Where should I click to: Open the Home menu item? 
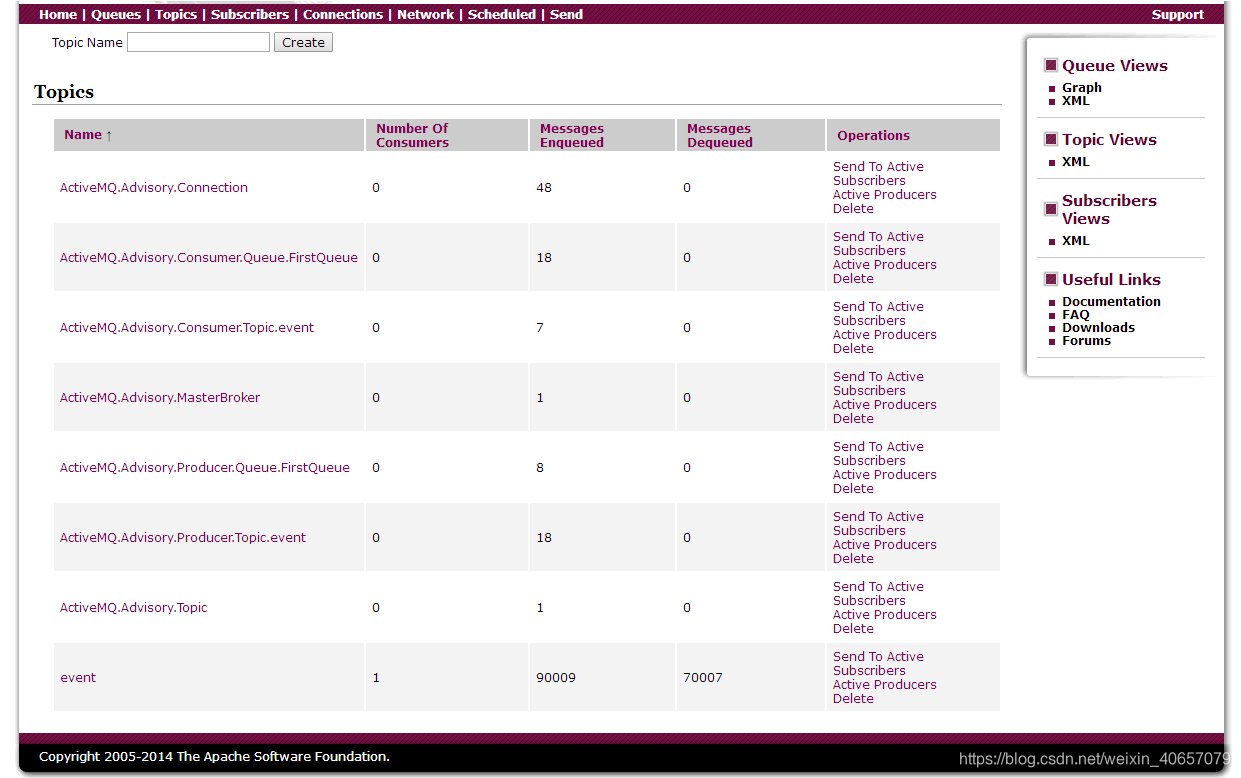tap(58, 14)
